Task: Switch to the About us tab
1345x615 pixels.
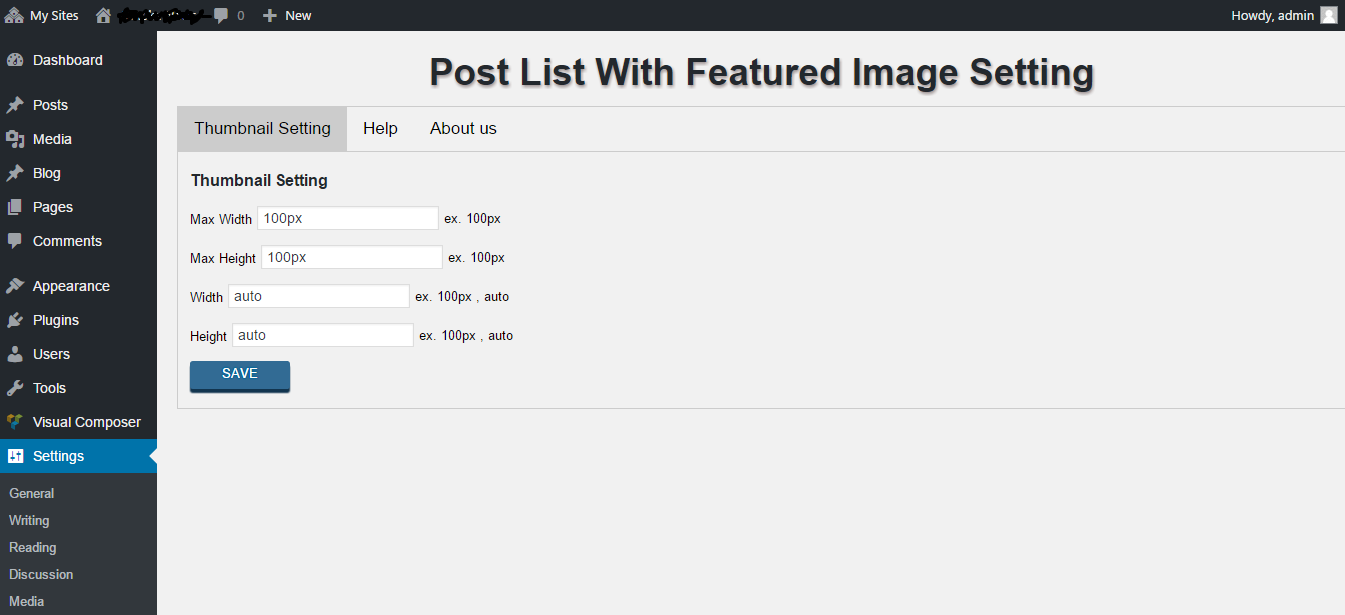Action: point(463,129)
